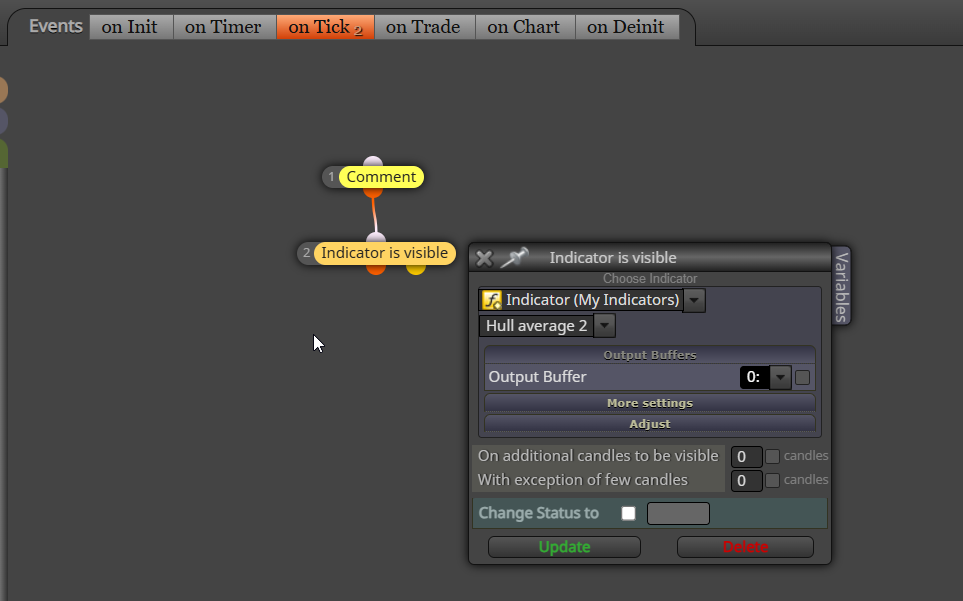
Task: Close the Indicator is visible panel
Action: [484, 258]
